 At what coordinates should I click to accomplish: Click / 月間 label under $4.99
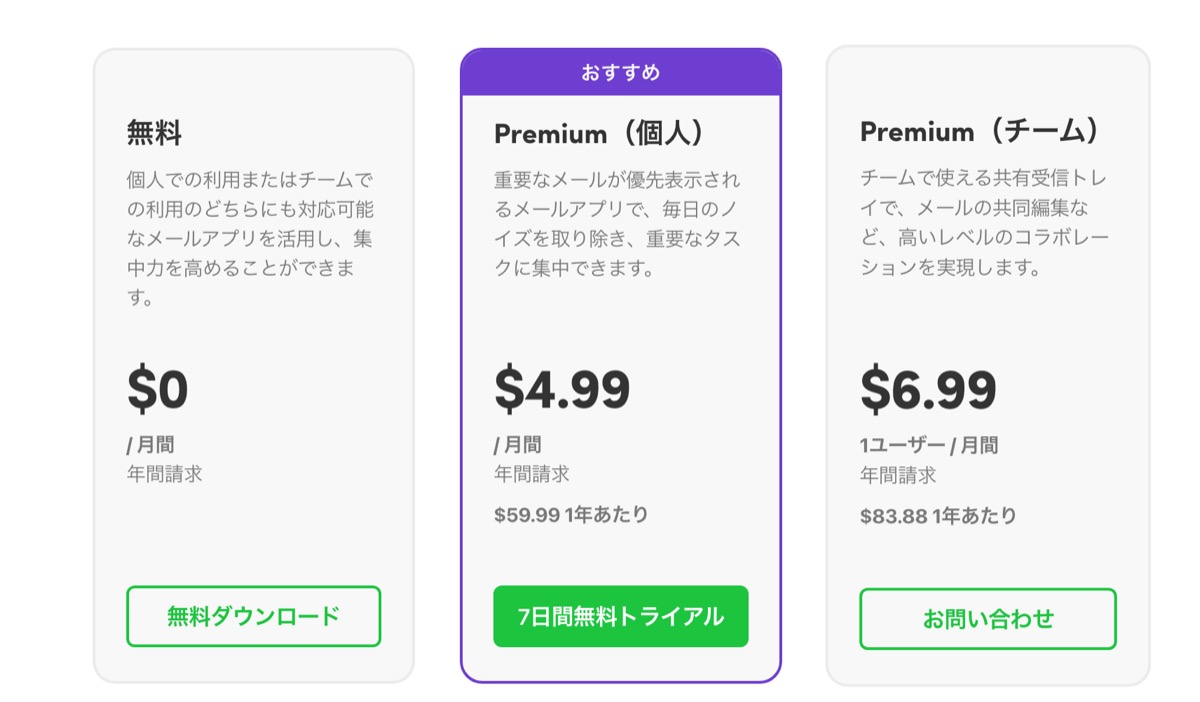(518, 445)
